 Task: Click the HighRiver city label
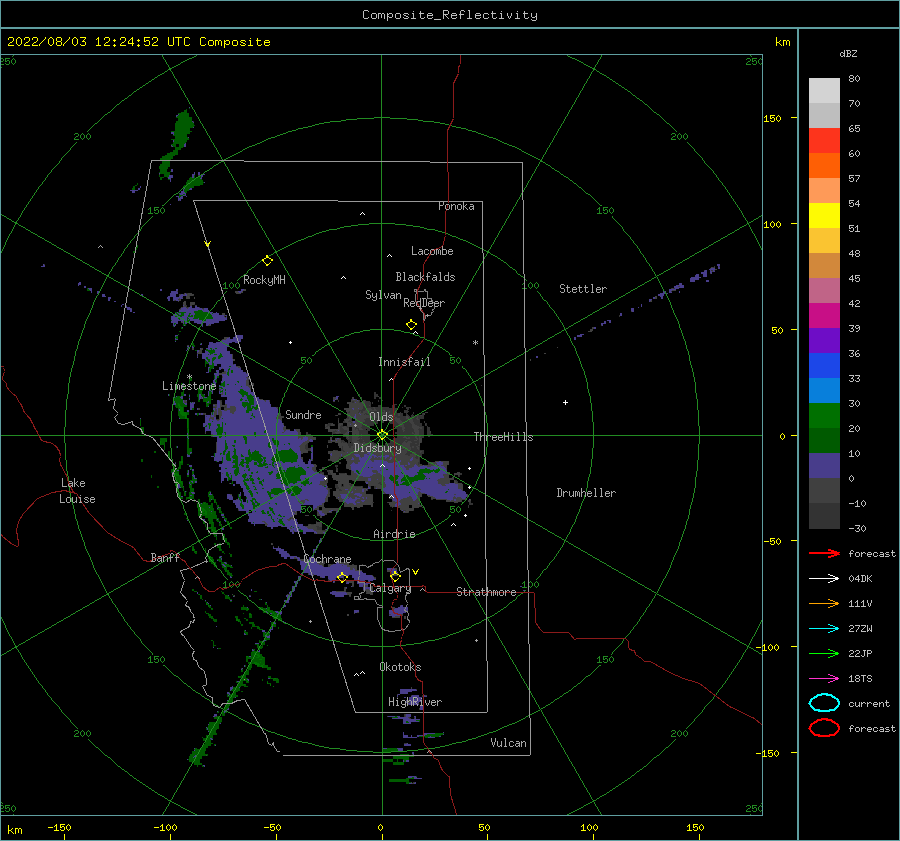[x=415, y=702]
